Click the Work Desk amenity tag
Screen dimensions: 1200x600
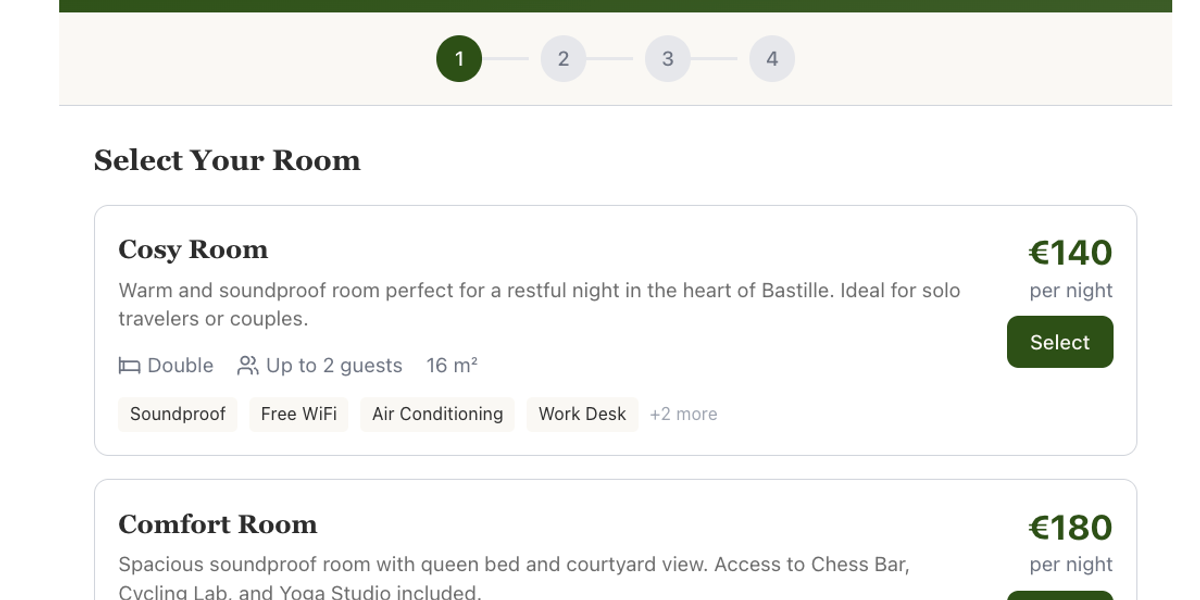click(x=582, y=413)
